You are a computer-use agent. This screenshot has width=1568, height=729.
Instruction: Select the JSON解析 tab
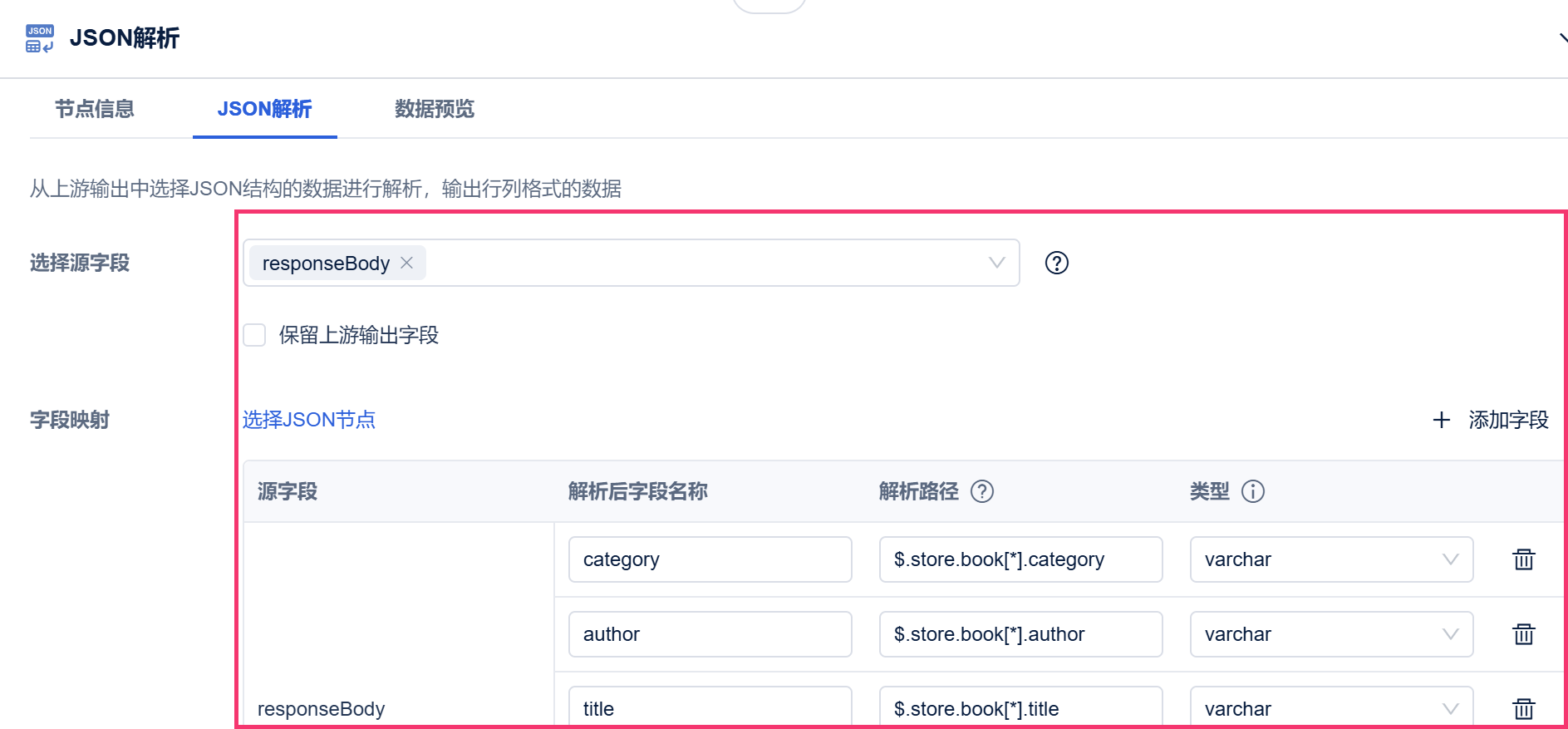[x=264, y=109]
